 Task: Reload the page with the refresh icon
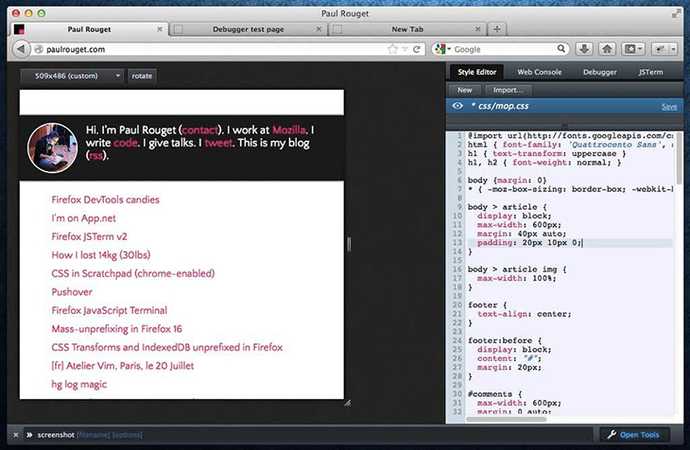coord(417,49)
